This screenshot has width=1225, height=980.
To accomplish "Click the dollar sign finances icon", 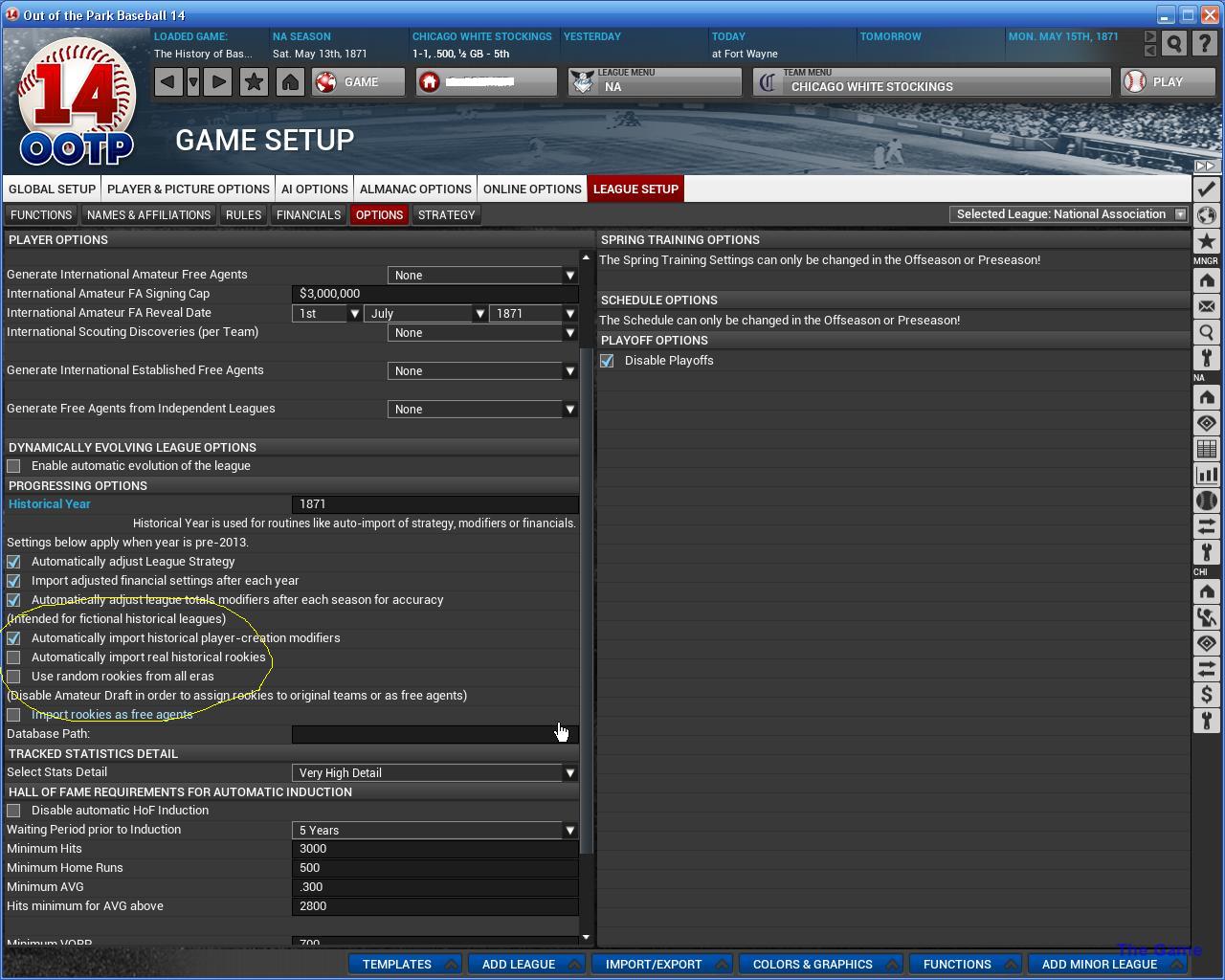I will pyautogui.click(x=1206, y=695).
